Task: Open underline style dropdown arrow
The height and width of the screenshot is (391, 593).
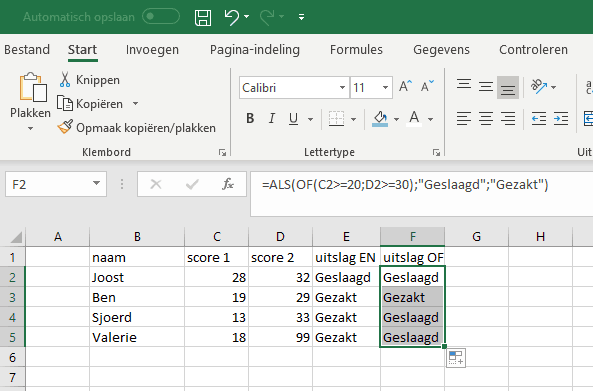Action: tap(310, 119)
